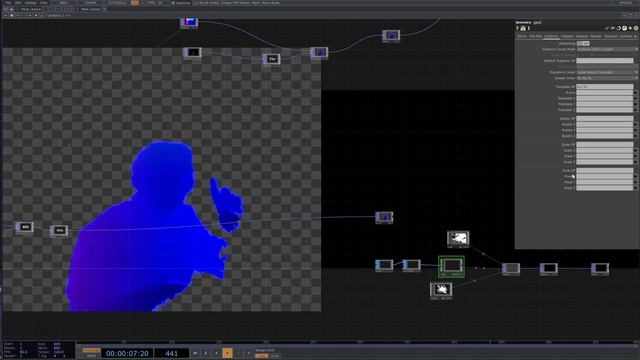This screenshot has width=640, height=360.
Task: Open the arrow menu beside Pivot X
Action: [x=636, y=176]
